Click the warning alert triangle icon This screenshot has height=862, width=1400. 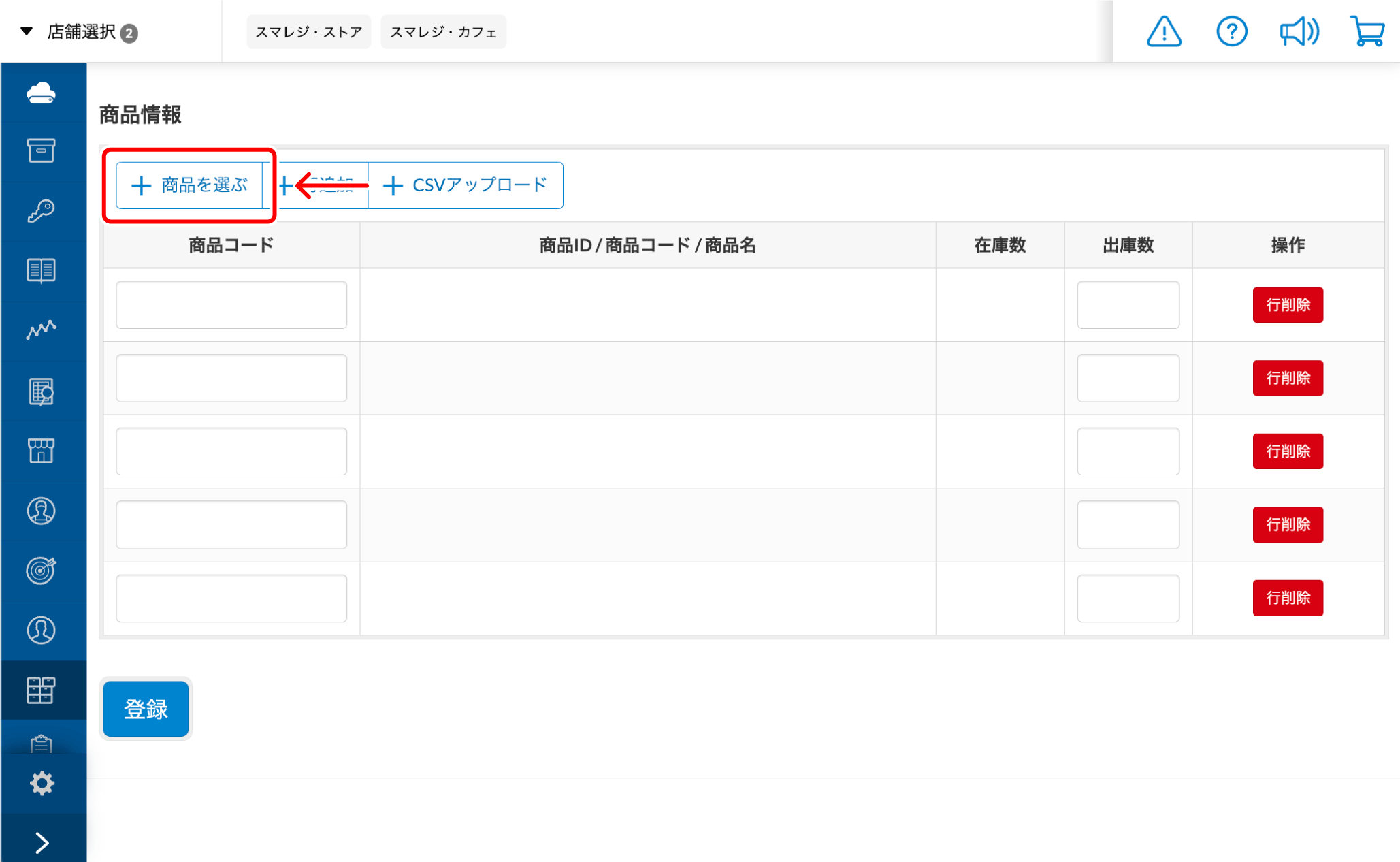point(1164,32)
